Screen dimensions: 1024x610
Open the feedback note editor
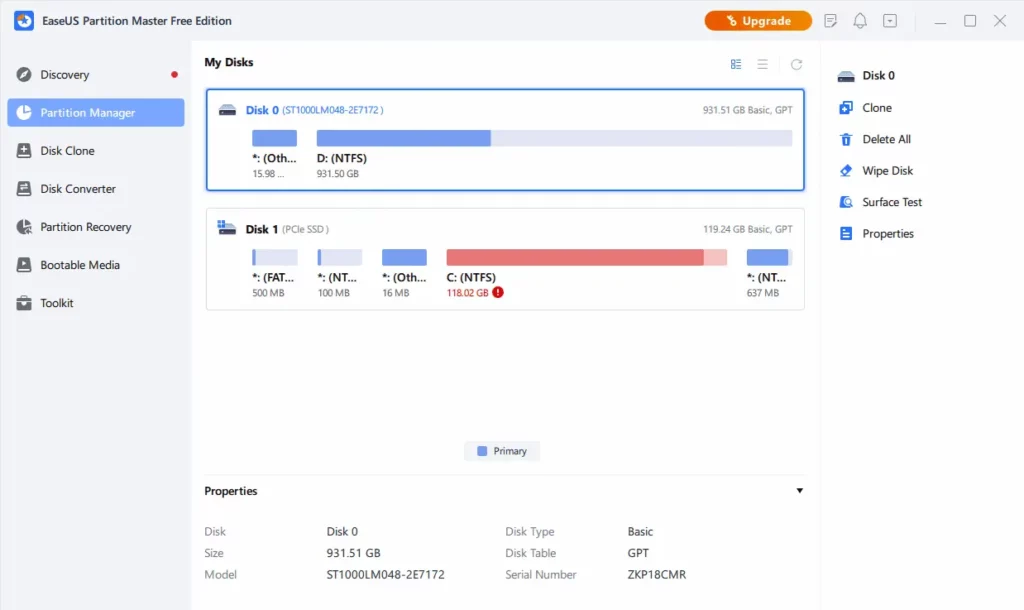pos(830,20)
